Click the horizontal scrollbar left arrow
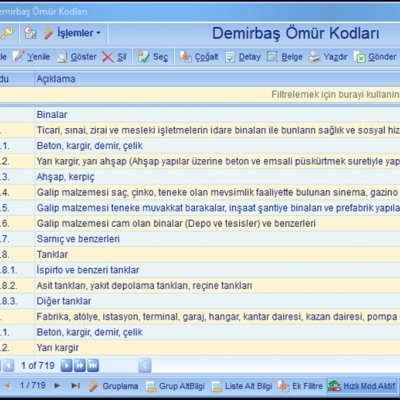This screenshot has width=400, height=400. pos(145,365)
